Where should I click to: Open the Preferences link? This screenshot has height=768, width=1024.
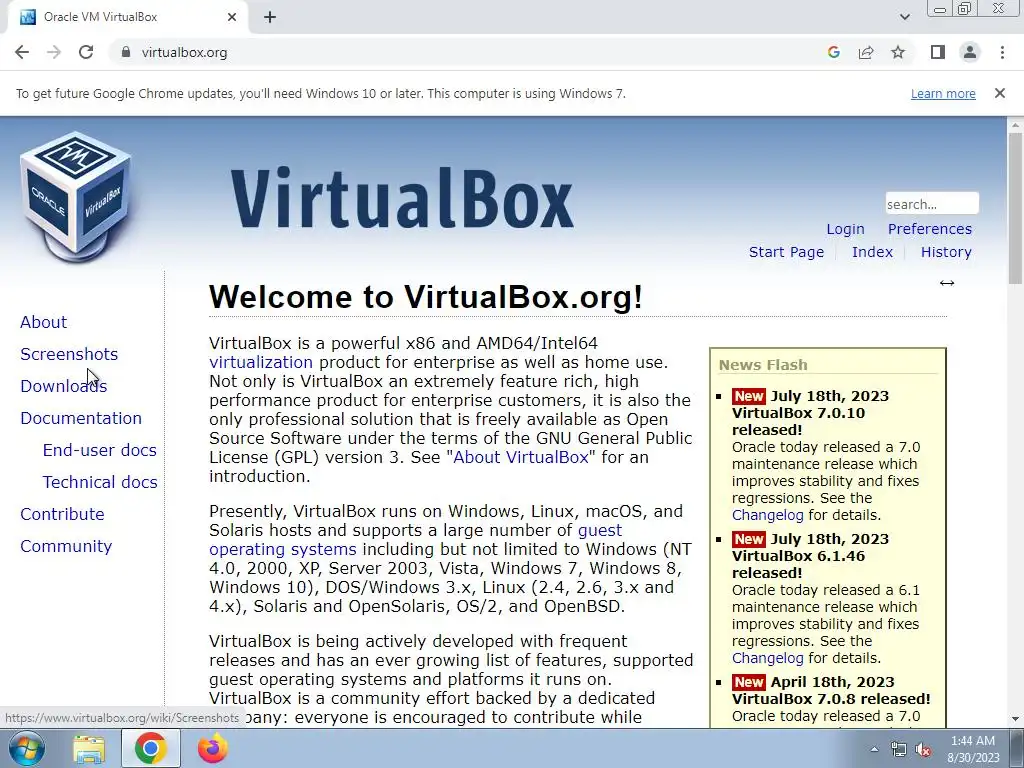click(929, 229)
